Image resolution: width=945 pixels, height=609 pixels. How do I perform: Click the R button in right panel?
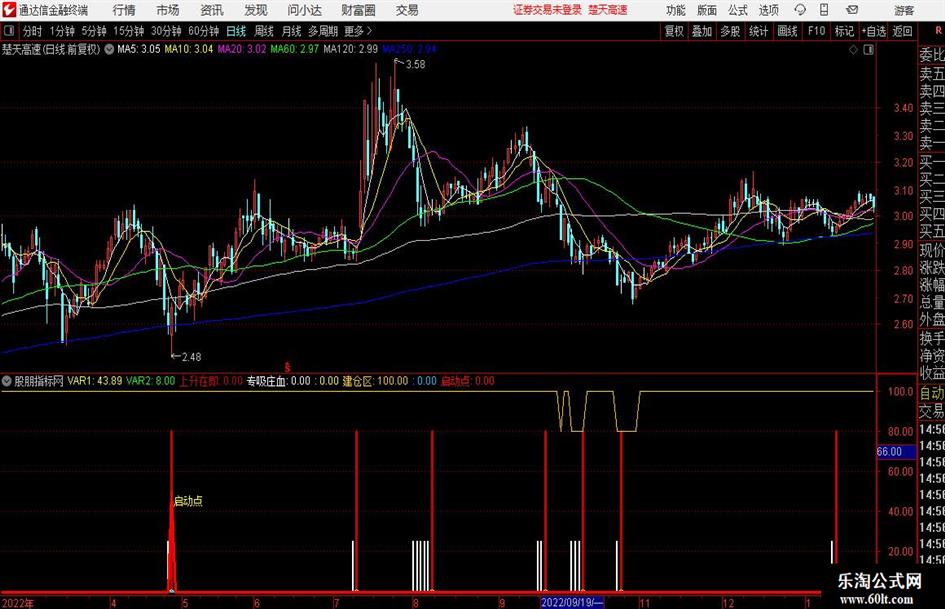tap(938, 31)
